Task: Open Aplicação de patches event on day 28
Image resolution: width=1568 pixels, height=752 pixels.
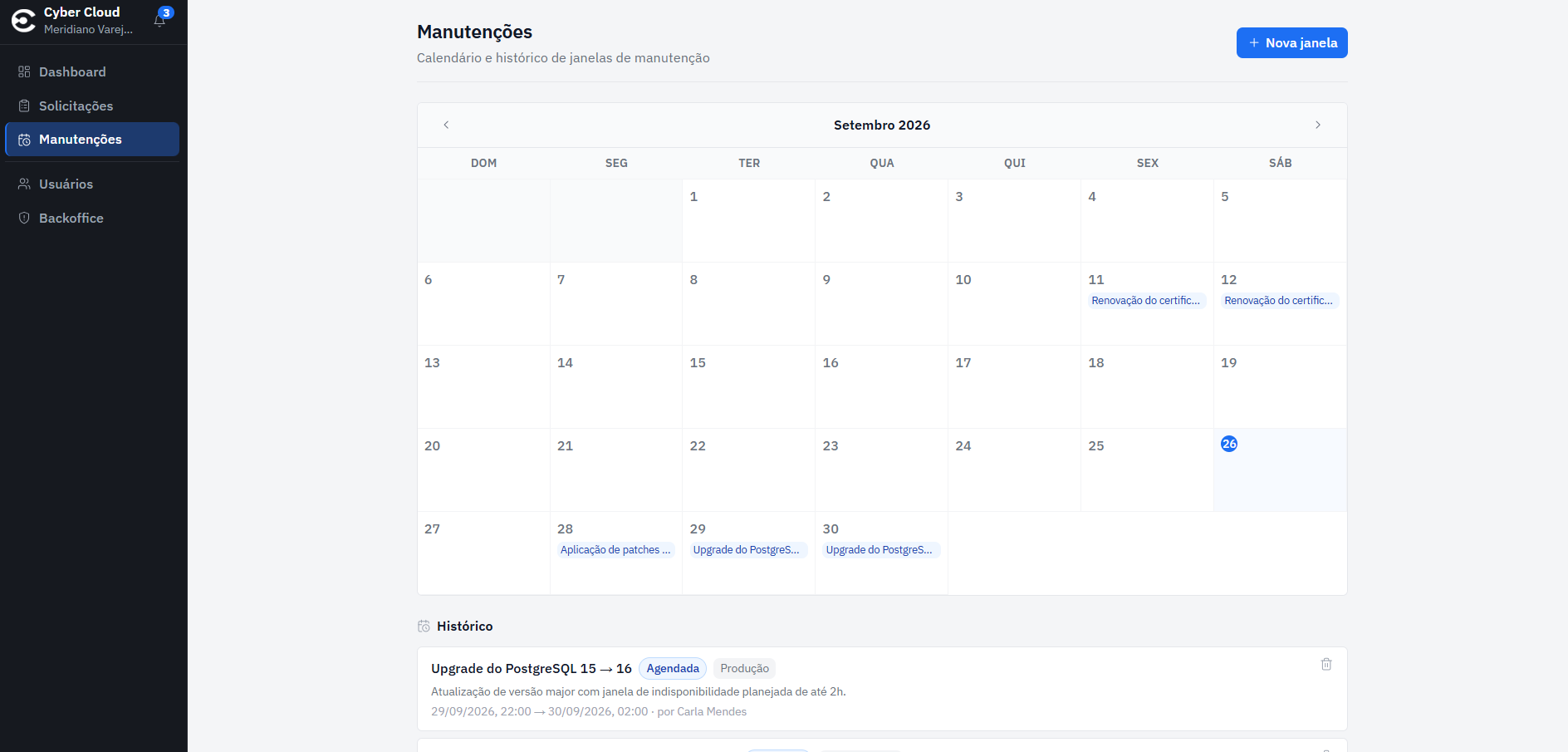Action: pos(615,550)
